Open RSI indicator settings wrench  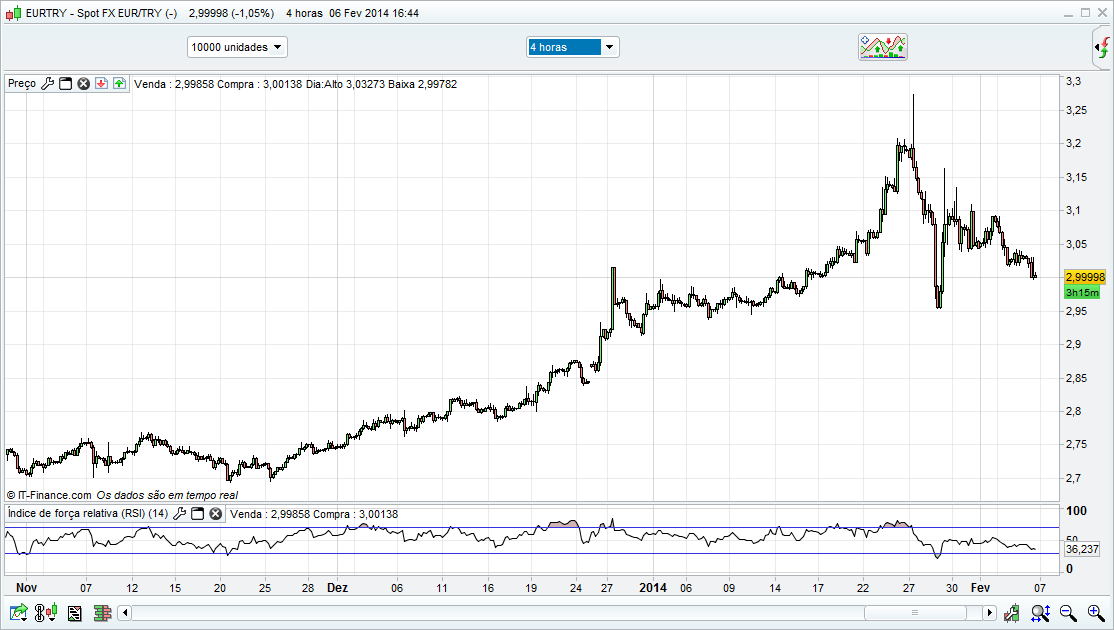180,514
